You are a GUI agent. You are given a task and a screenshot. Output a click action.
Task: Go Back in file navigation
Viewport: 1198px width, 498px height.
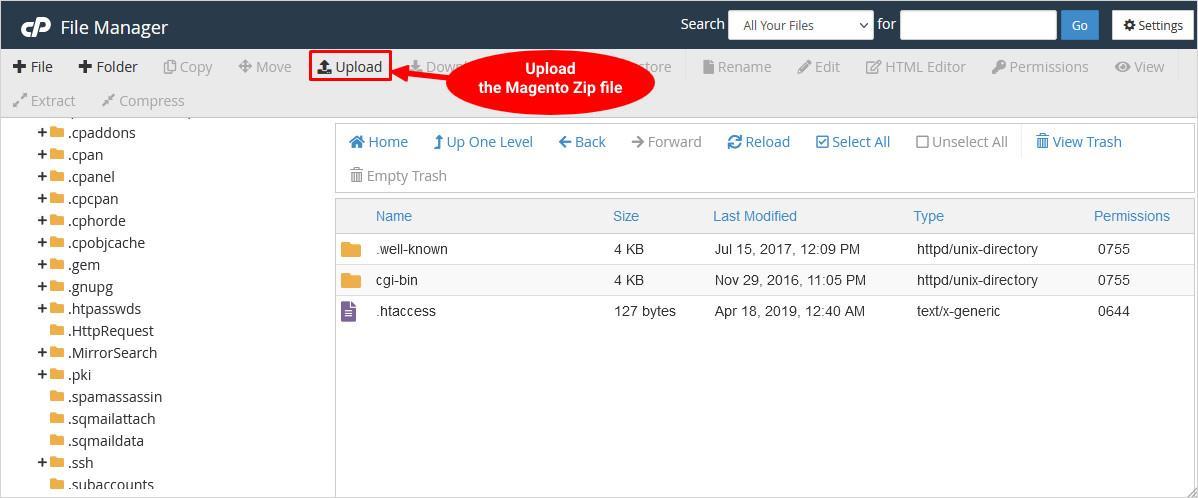pyautogui.click(x=582, y=142)
